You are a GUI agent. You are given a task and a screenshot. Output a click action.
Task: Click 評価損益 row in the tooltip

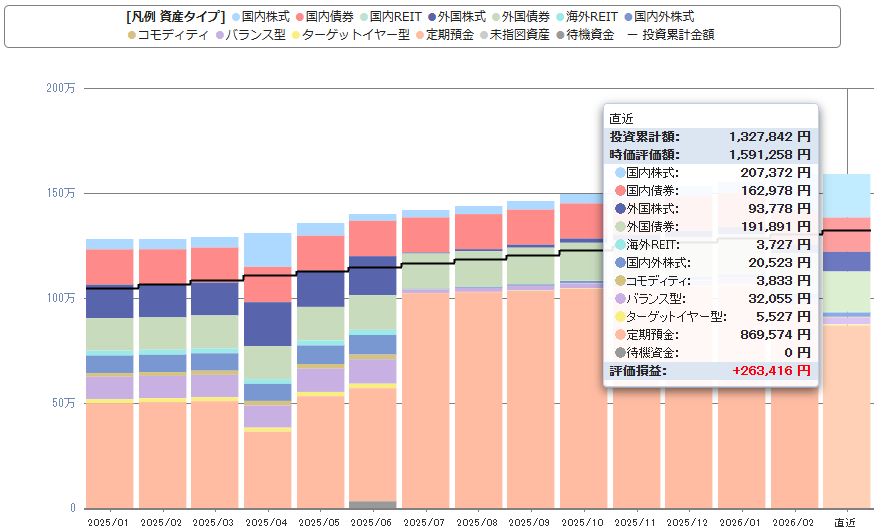[710, 371]
